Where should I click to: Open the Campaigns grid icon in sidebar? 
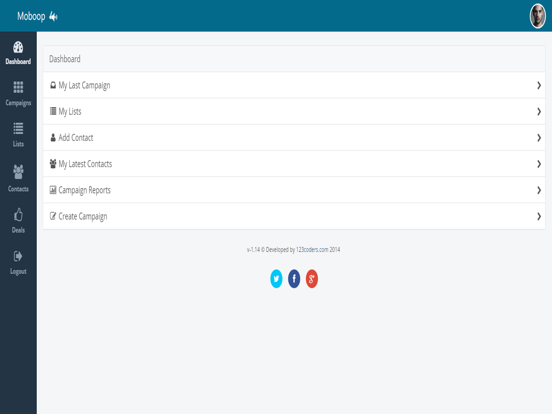click(x=18, y=87)
